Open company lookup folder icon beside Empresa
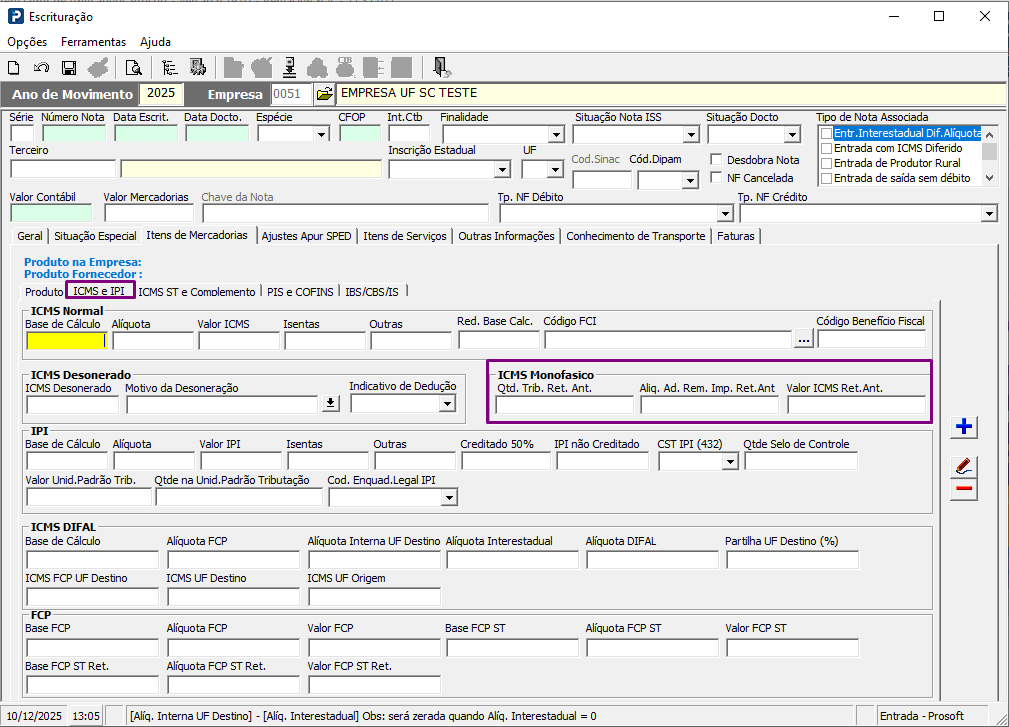Screen dimensions: 1009x727 324,94
